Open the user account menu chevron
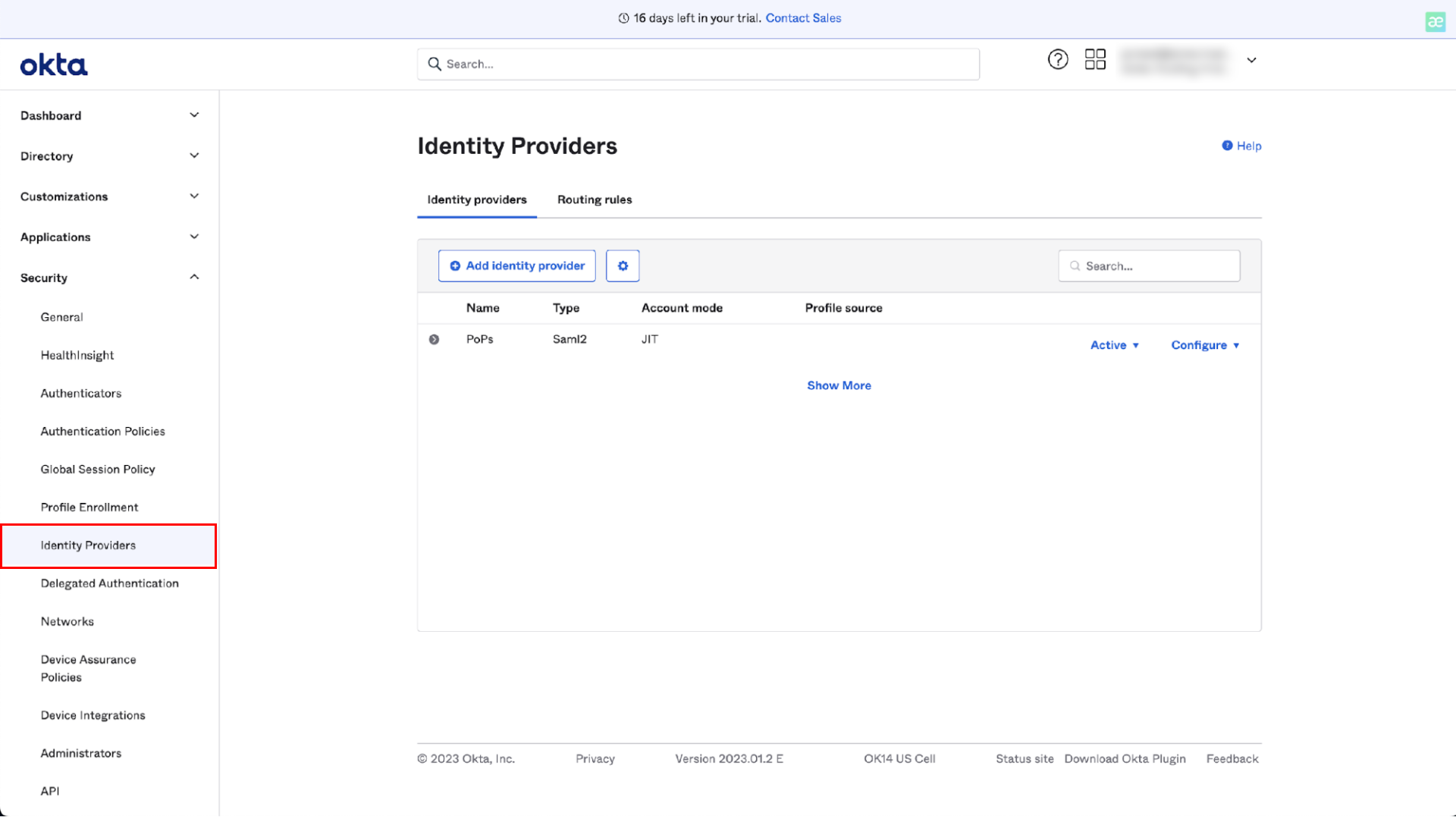 [x=1251, y=60]
